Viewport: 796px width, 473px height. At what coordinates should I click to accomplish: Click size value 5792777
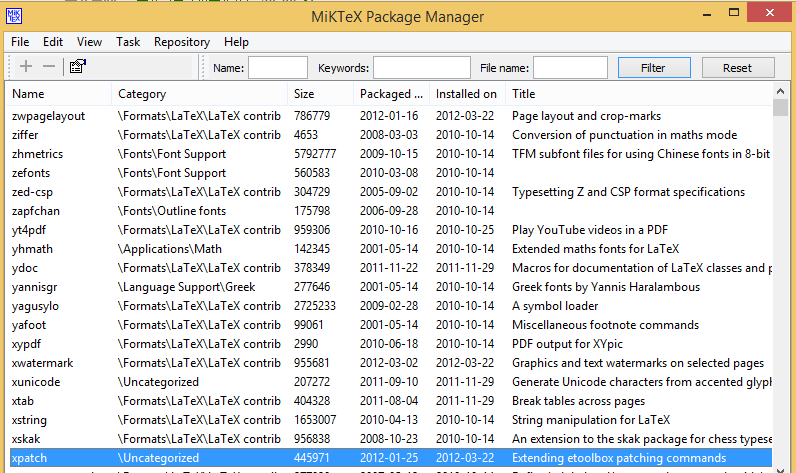315,154
